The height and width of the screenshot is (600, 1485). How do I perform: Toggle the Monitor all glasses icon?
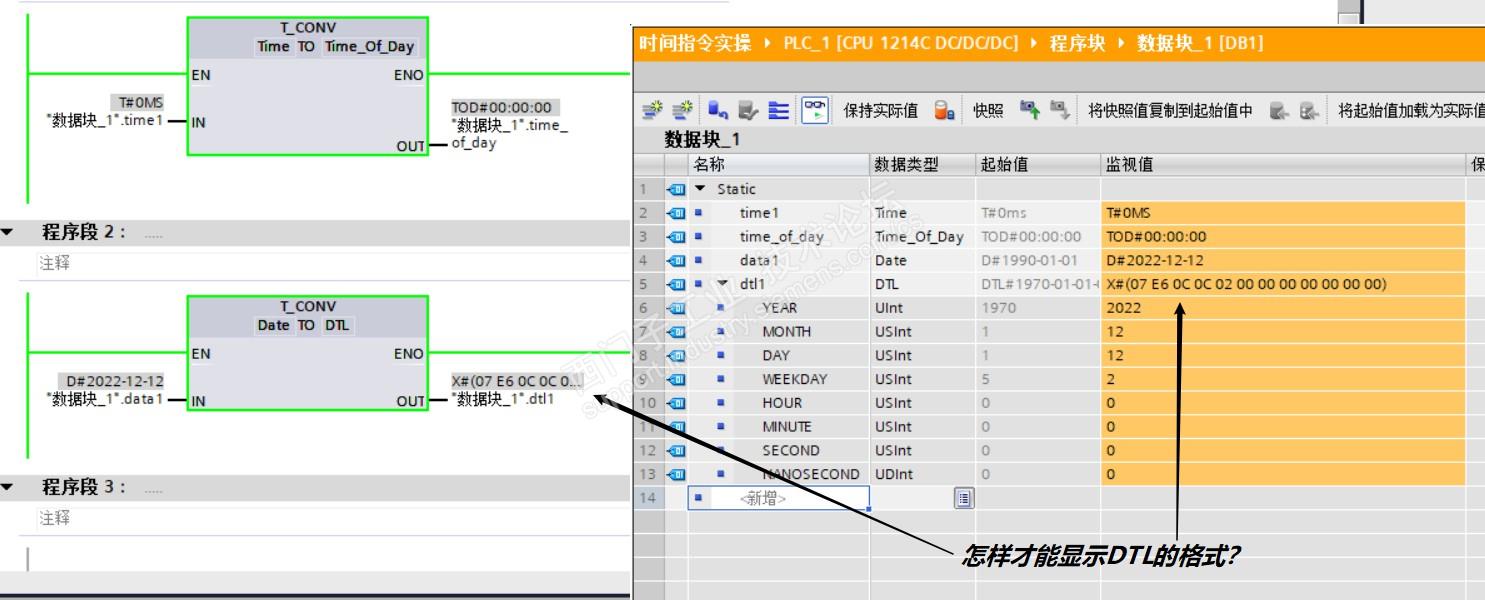(x=815, y=110)
